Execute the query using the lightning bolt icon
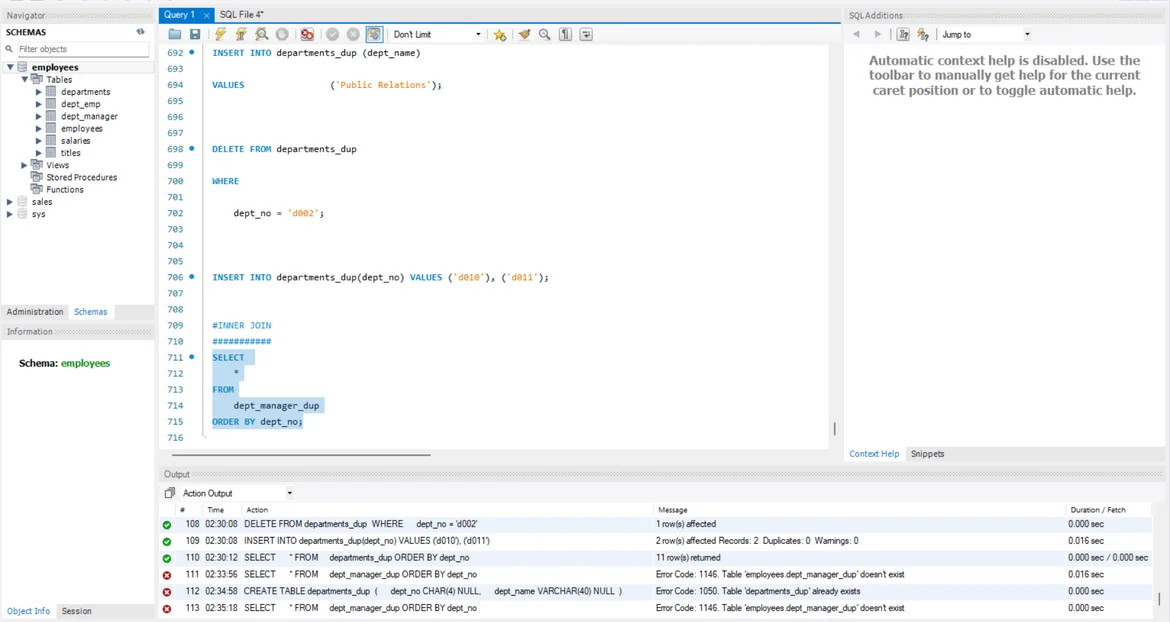 tap(220, 34)
